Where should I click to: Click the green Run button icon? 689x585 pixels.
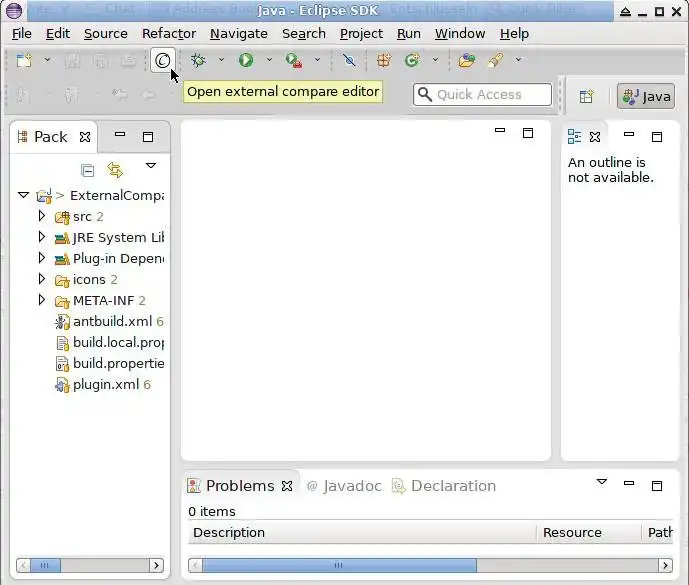point(246,60)
